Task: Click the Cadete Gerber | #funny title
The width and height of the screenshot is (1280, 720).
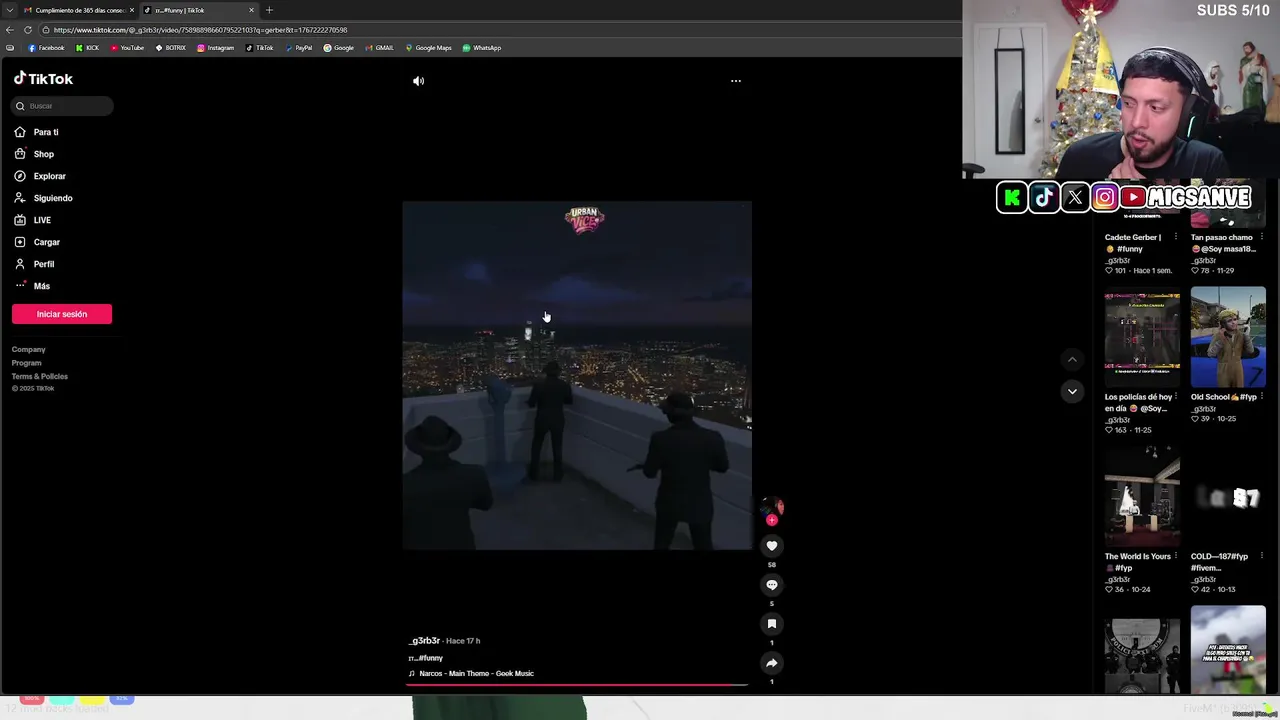Action: point(1134,243)
